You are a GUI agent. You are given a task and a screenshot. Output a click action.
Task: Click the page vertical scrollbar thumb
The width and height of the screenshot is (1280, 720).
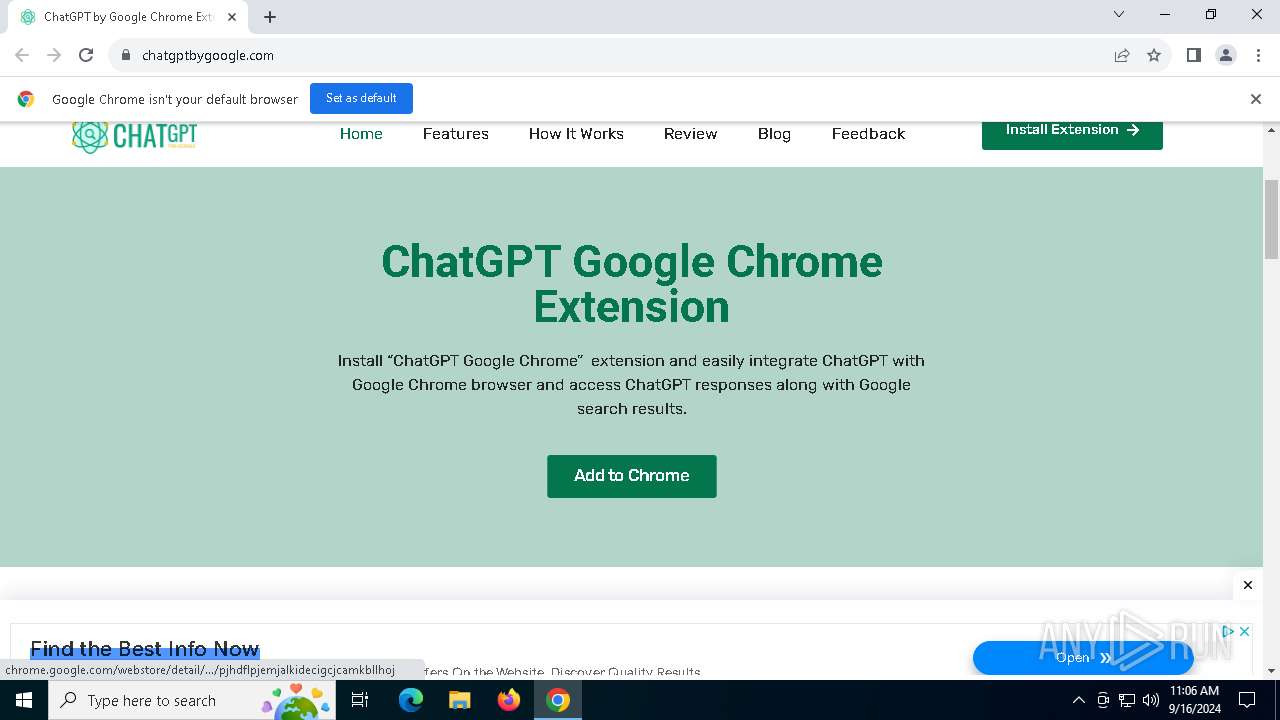[x=1272, y=219]
